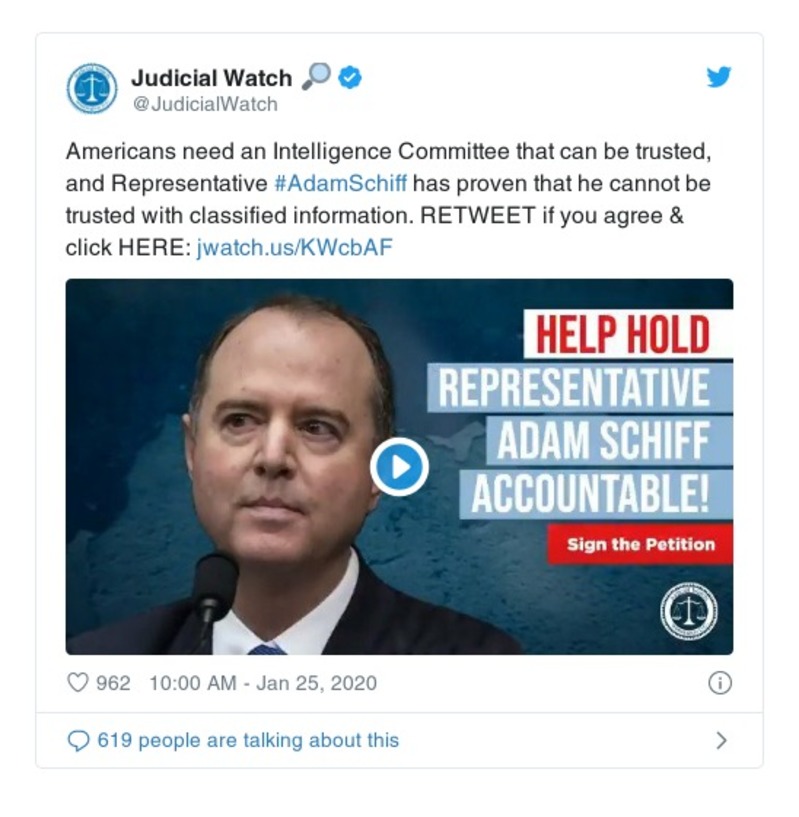This screenshot has height=817, width=799.
Task: Open the #AdamSchiff hashtag
Action: pos(340,183)
